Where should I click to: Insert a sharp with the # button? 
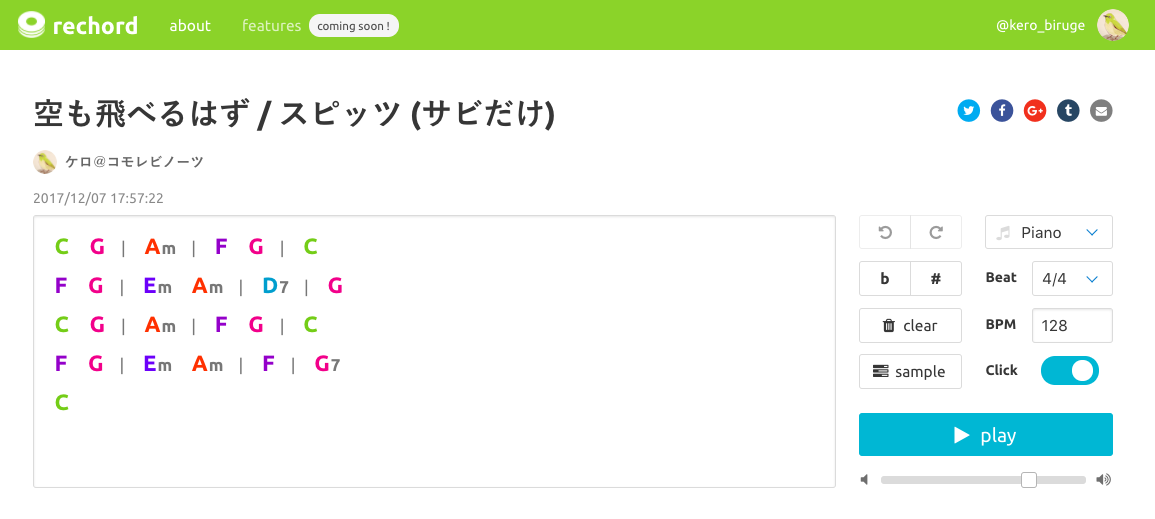coord(936,279)
